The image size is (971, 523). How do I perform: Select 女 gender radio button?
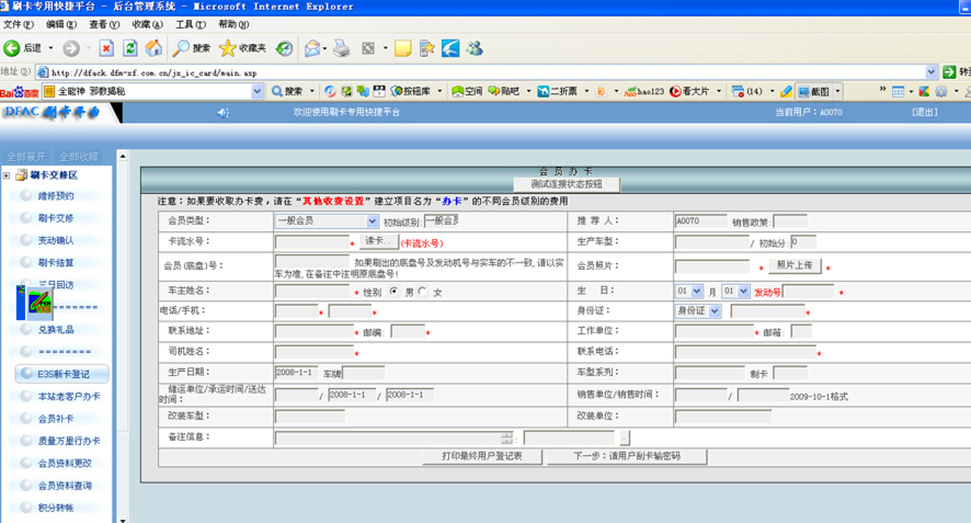[x=422, y=291]
